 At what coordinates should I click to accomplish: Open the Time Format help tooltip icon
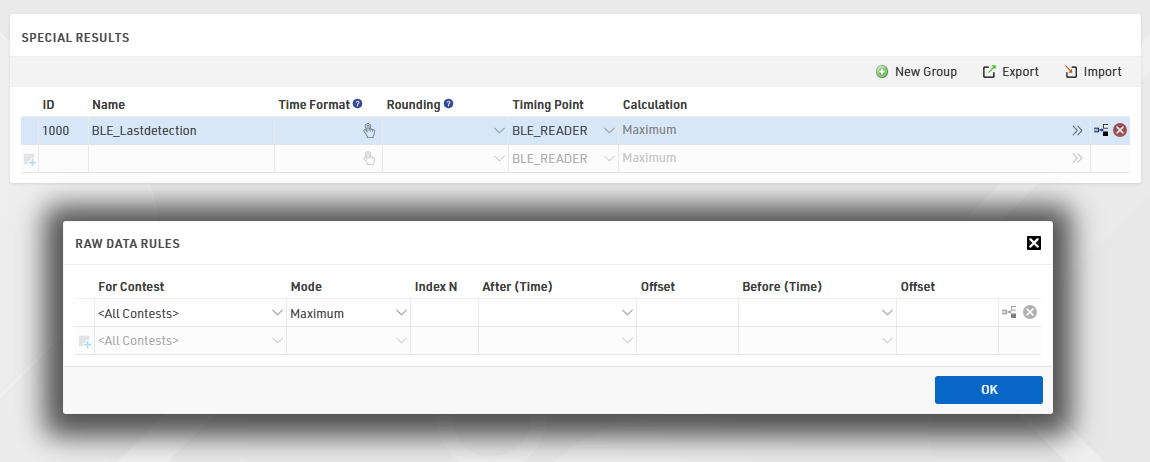coord(357,104)
